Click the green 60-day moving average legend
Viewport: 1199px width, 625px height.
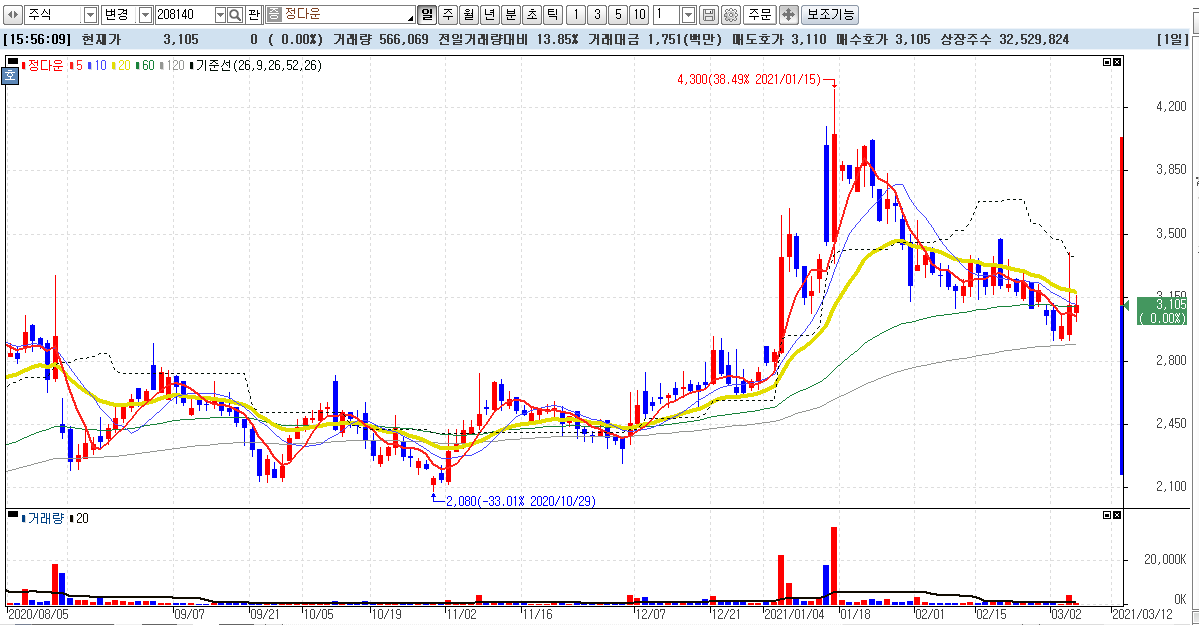coord(145,66)
